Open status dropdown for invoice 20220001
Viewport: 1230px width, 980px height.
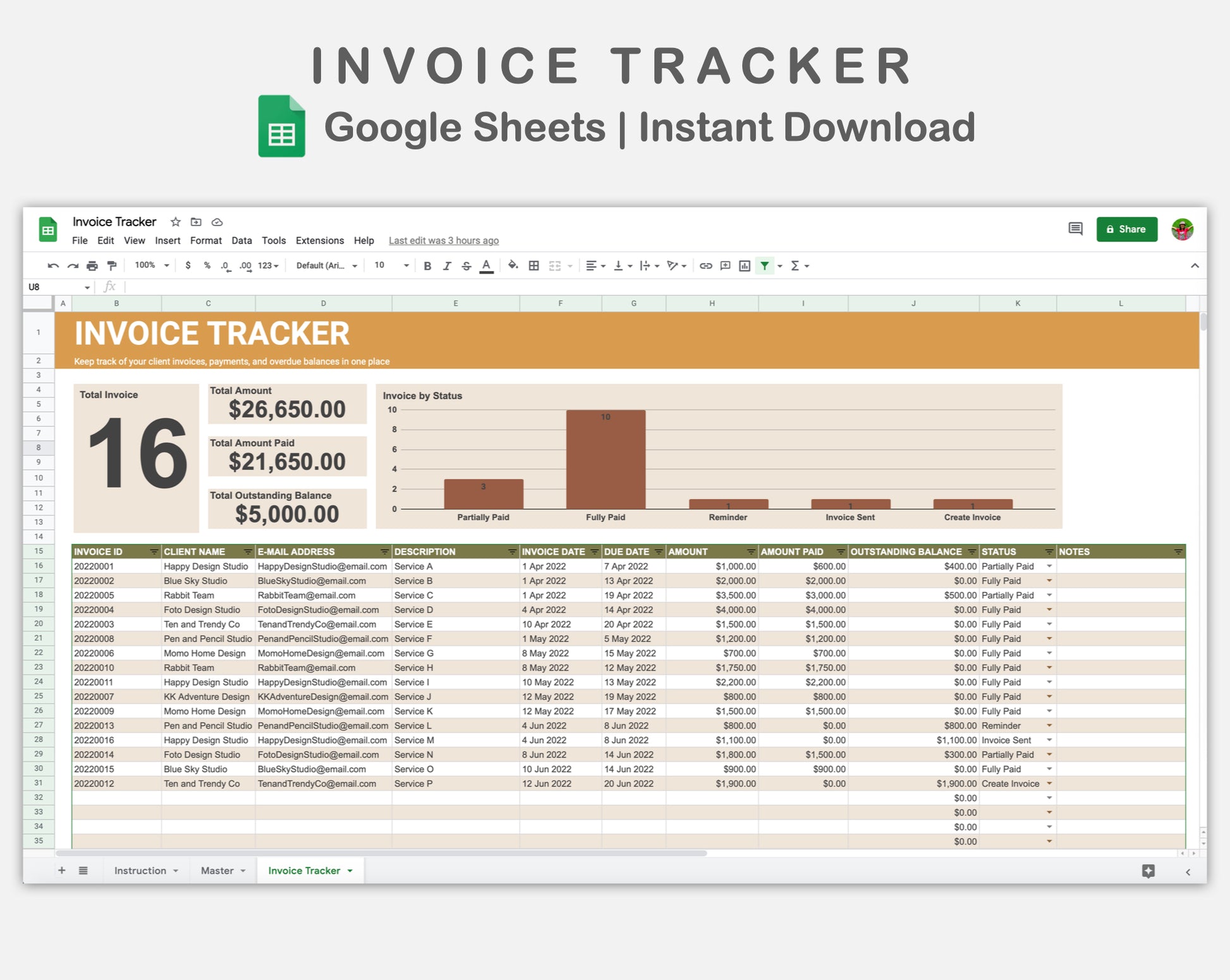[x=1049, y=566]
